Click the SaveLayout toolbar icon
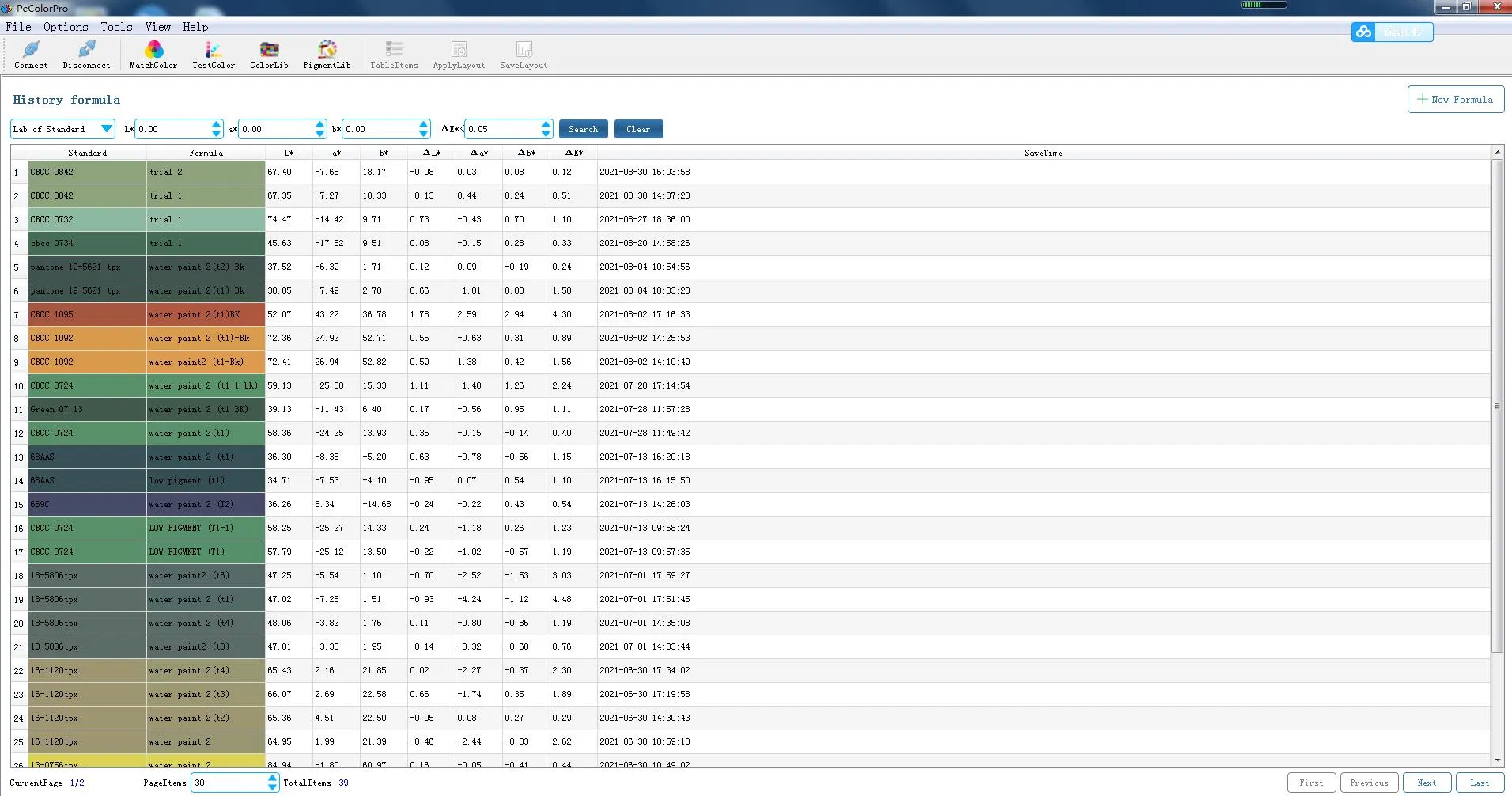1512x796 pixels. pyautogui.click(x=524, y=54)
